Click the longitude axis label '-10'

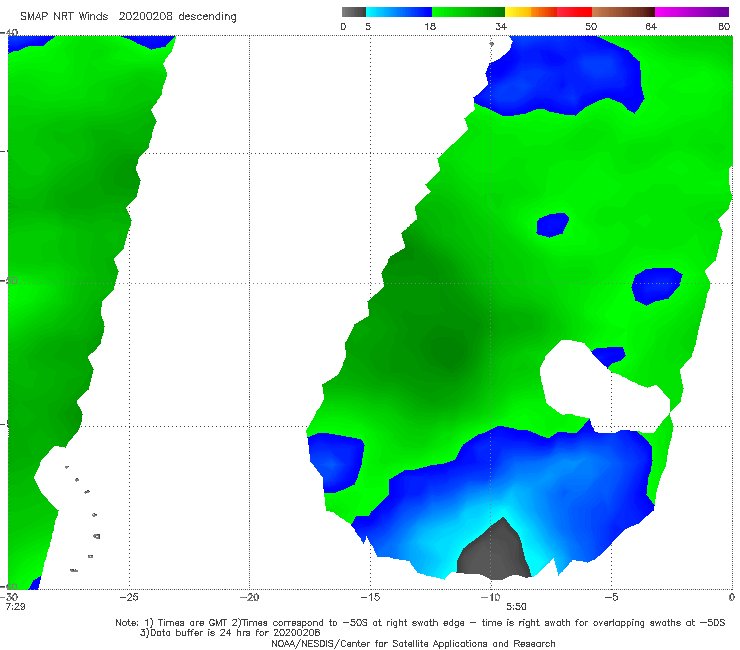click(490, 597)
